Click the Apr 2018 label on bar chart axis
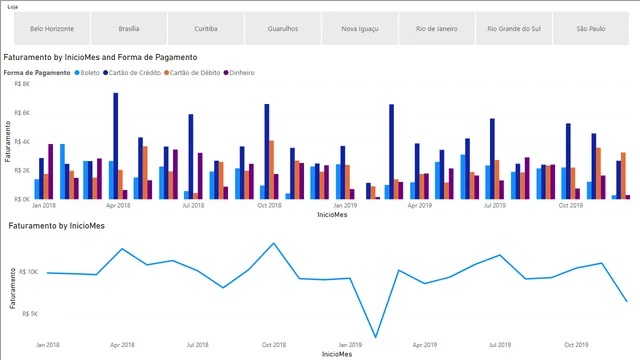The image size is (640, 360). click(118, 205)
